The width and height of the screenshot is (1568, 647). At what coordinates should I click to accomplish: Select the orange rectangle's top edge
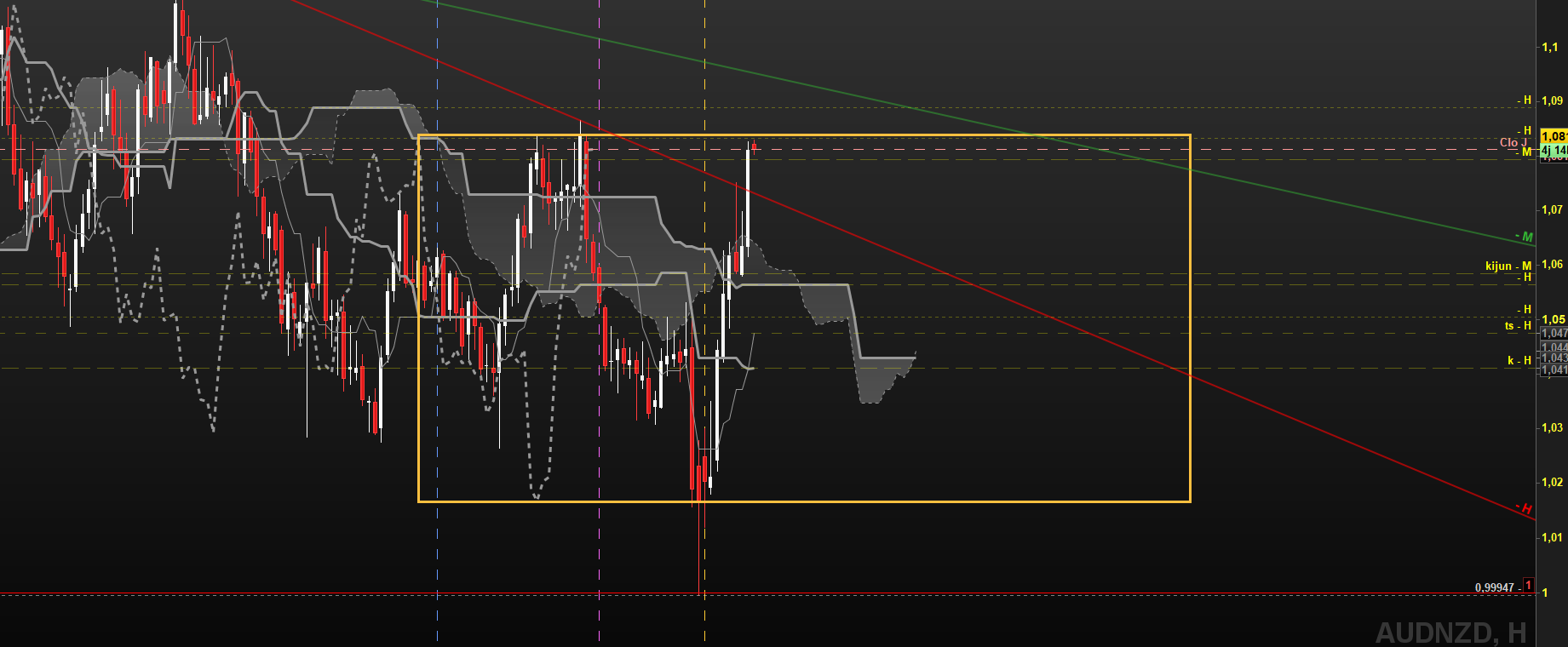(804, 135)
